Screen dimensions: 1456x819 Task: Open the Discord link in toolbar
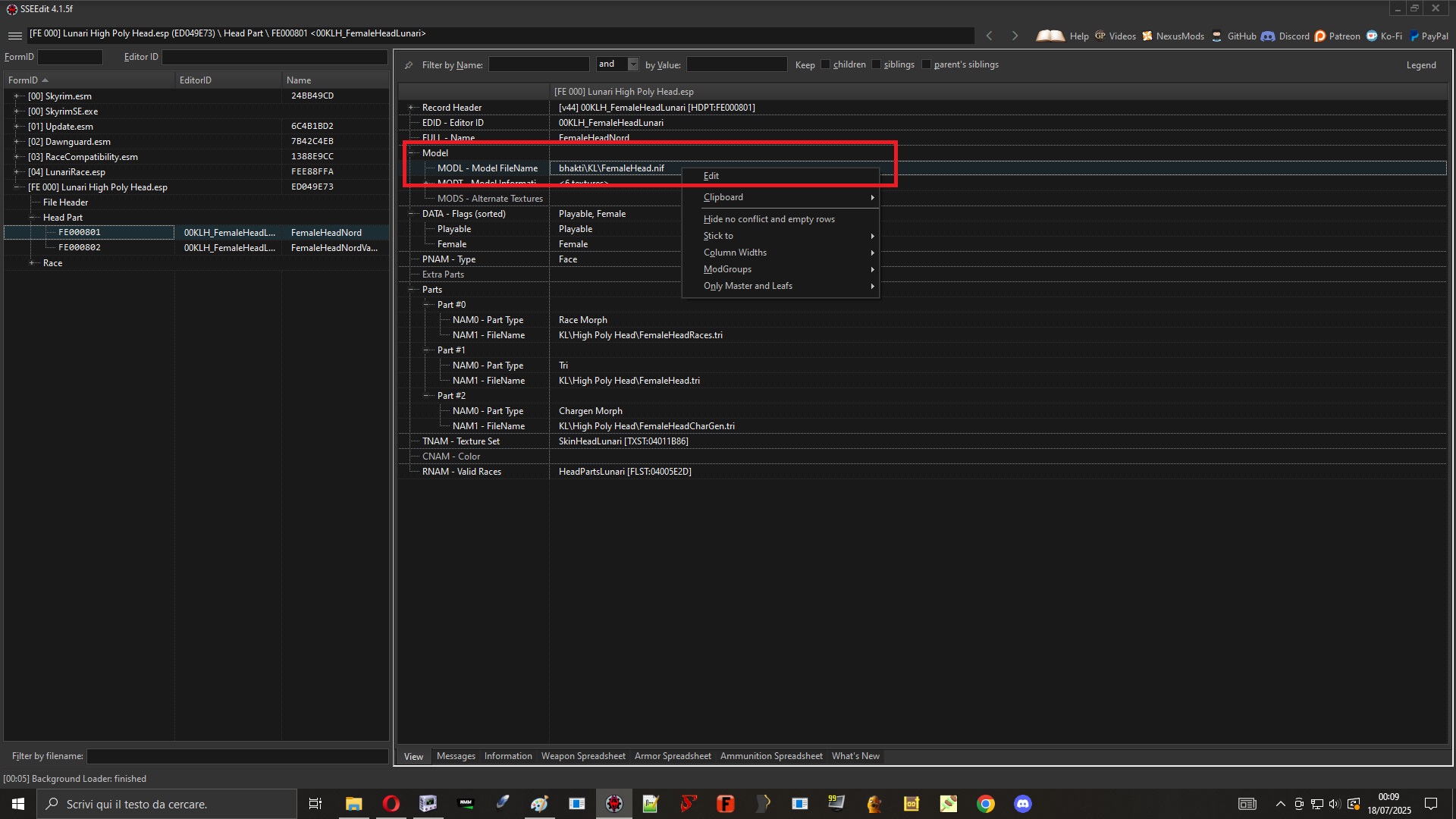[1285, 36]
